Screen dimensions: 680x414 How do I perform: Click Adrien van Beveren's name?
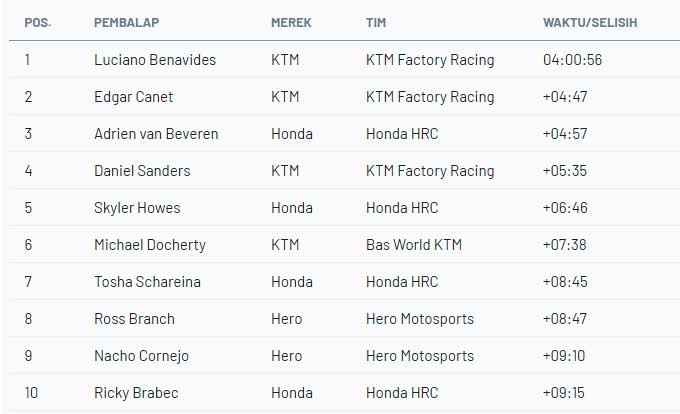(155, 134)
